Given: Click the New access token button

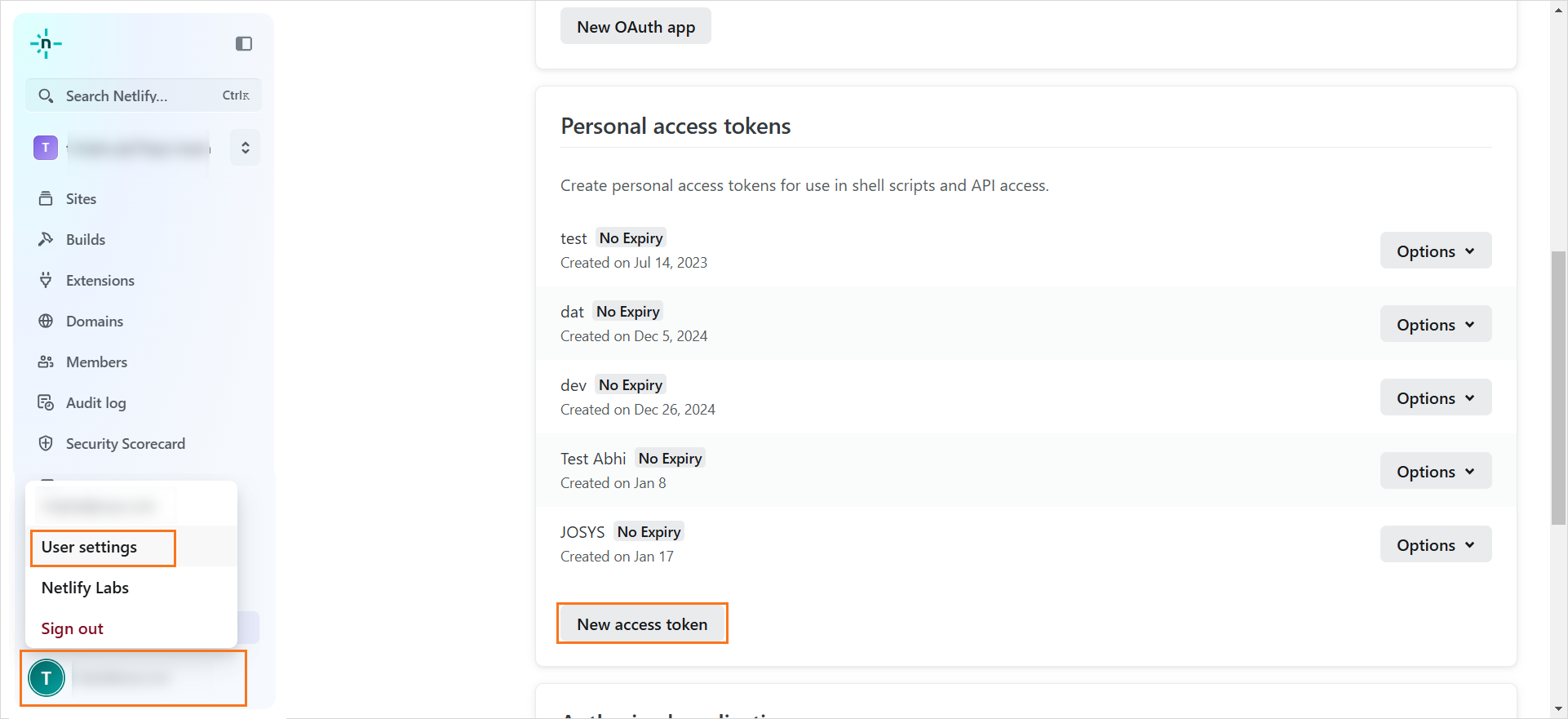Looking at the screenshot, I should point(642,624).
